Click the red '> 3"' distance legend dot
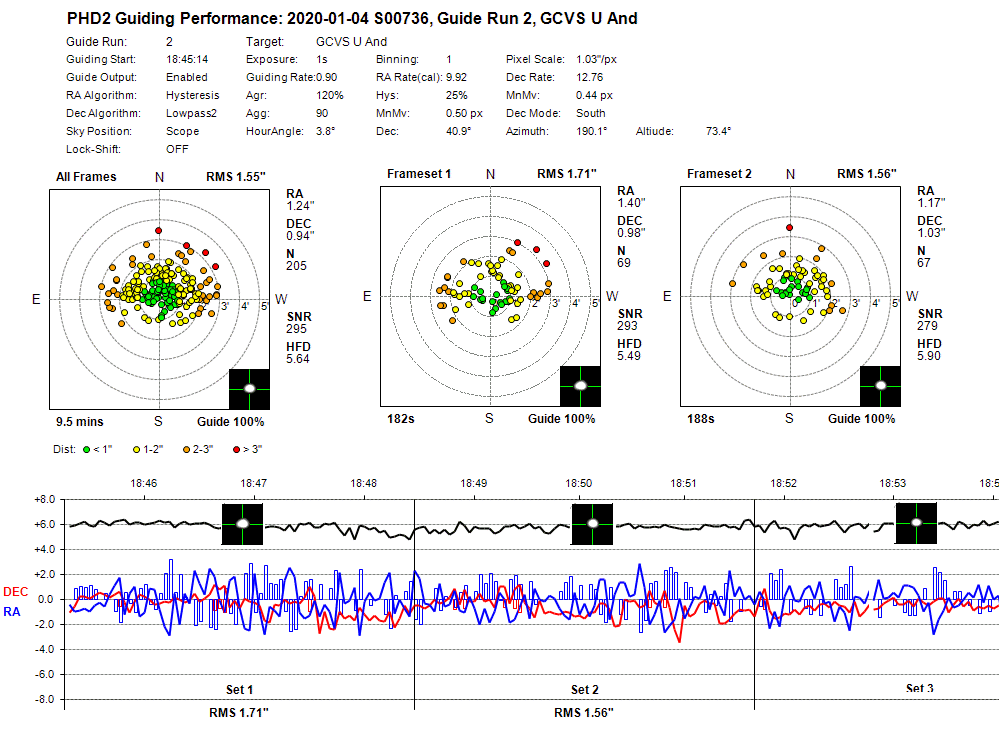Screen dimensions: 999x734 coord(236,450)
